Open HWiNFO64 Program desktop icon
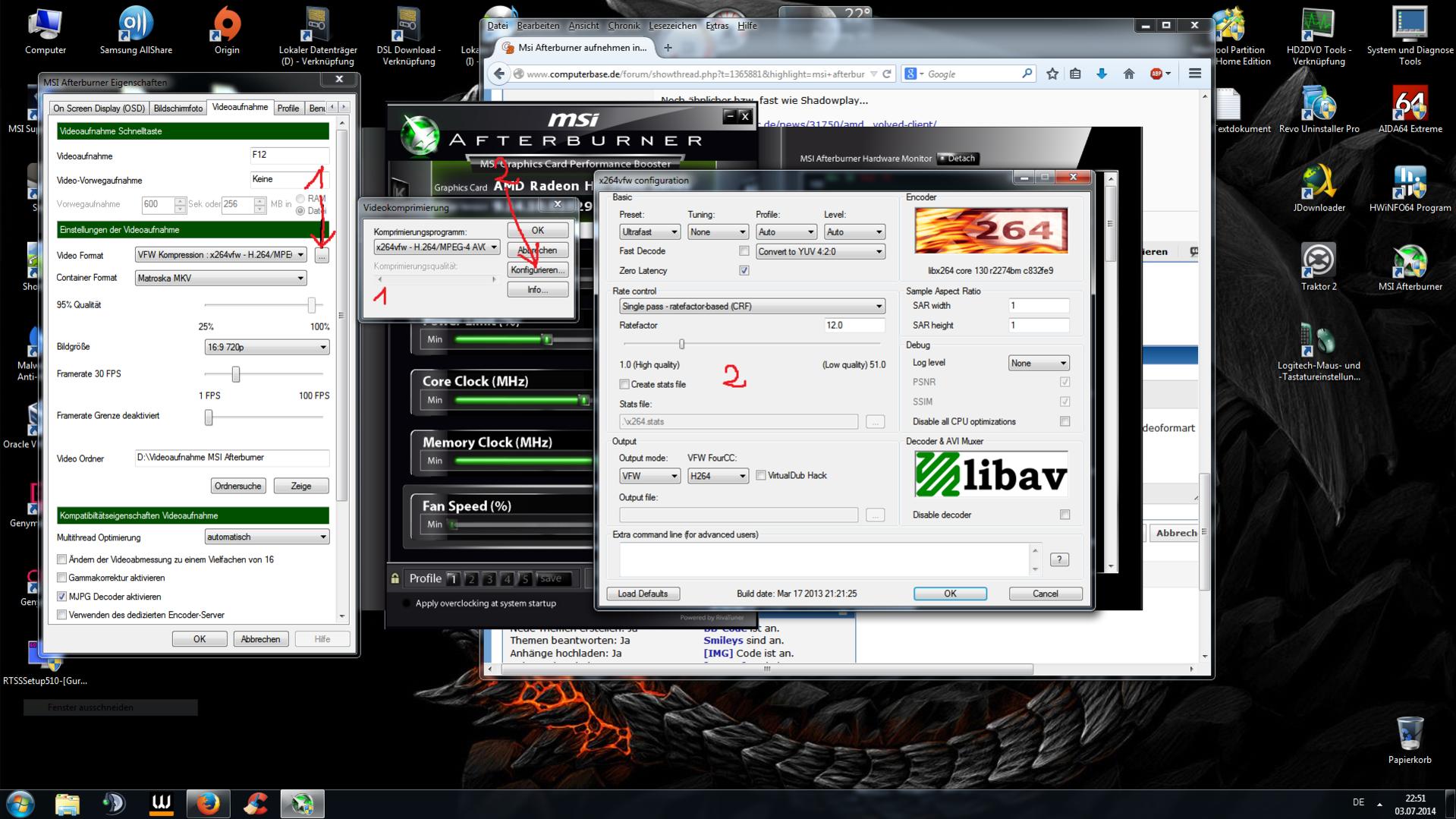The width and height of the screenshot is (1456, 819). coord(1410,187)
